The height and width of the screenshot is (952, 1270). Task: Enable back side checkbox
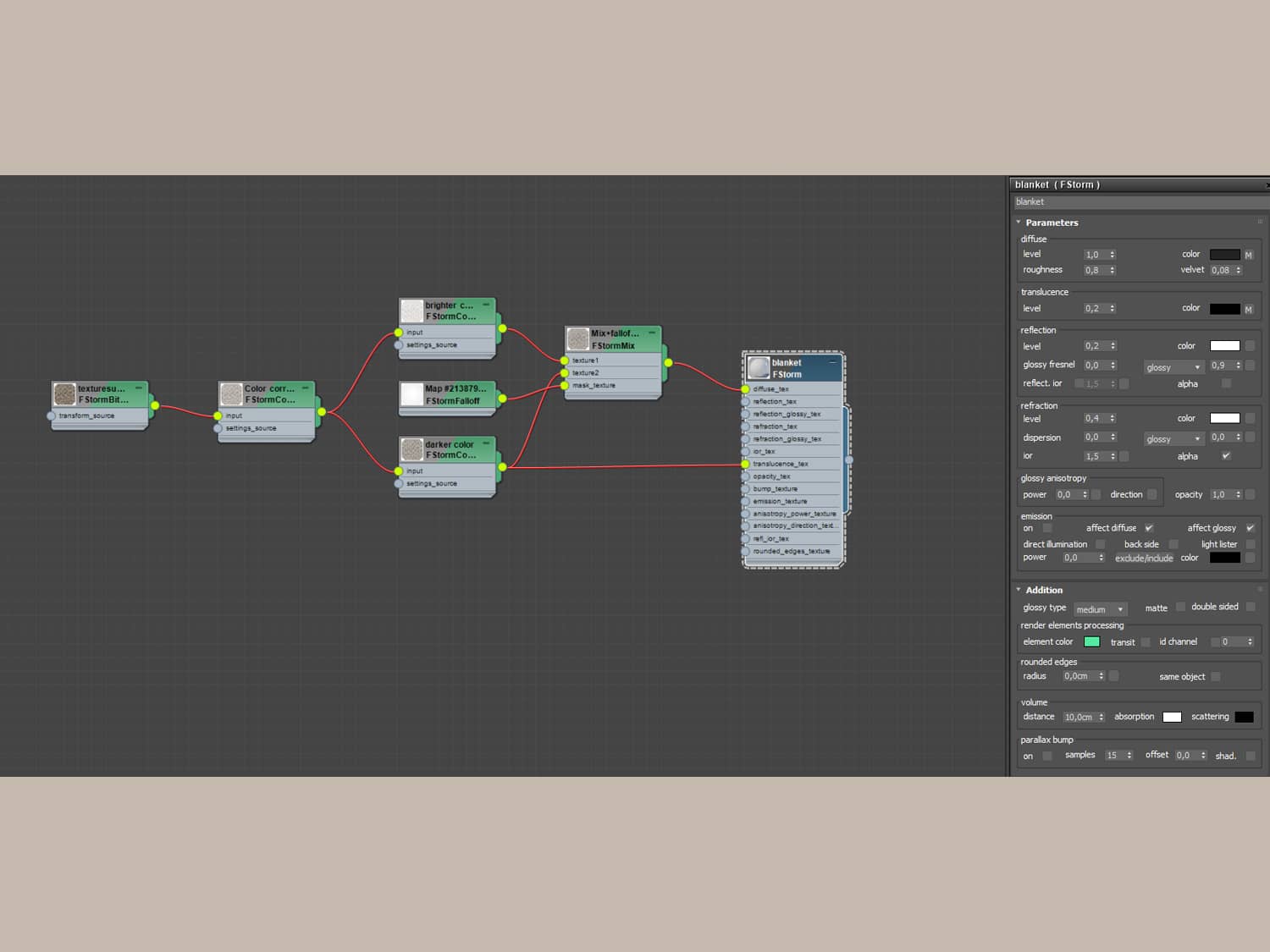(1173, 544)
